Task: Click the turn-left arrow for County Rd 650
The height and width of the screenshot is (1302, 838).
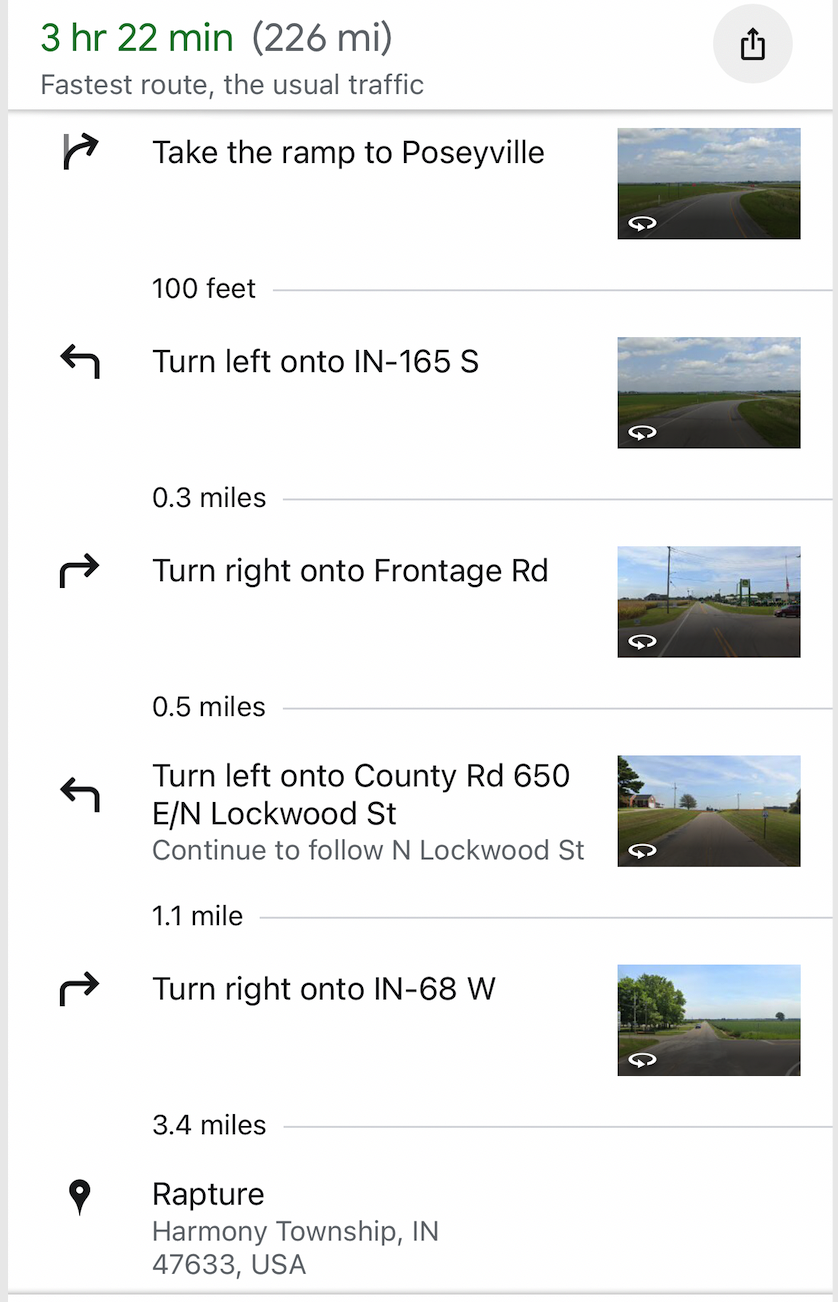Action: [x=80, y=794]
